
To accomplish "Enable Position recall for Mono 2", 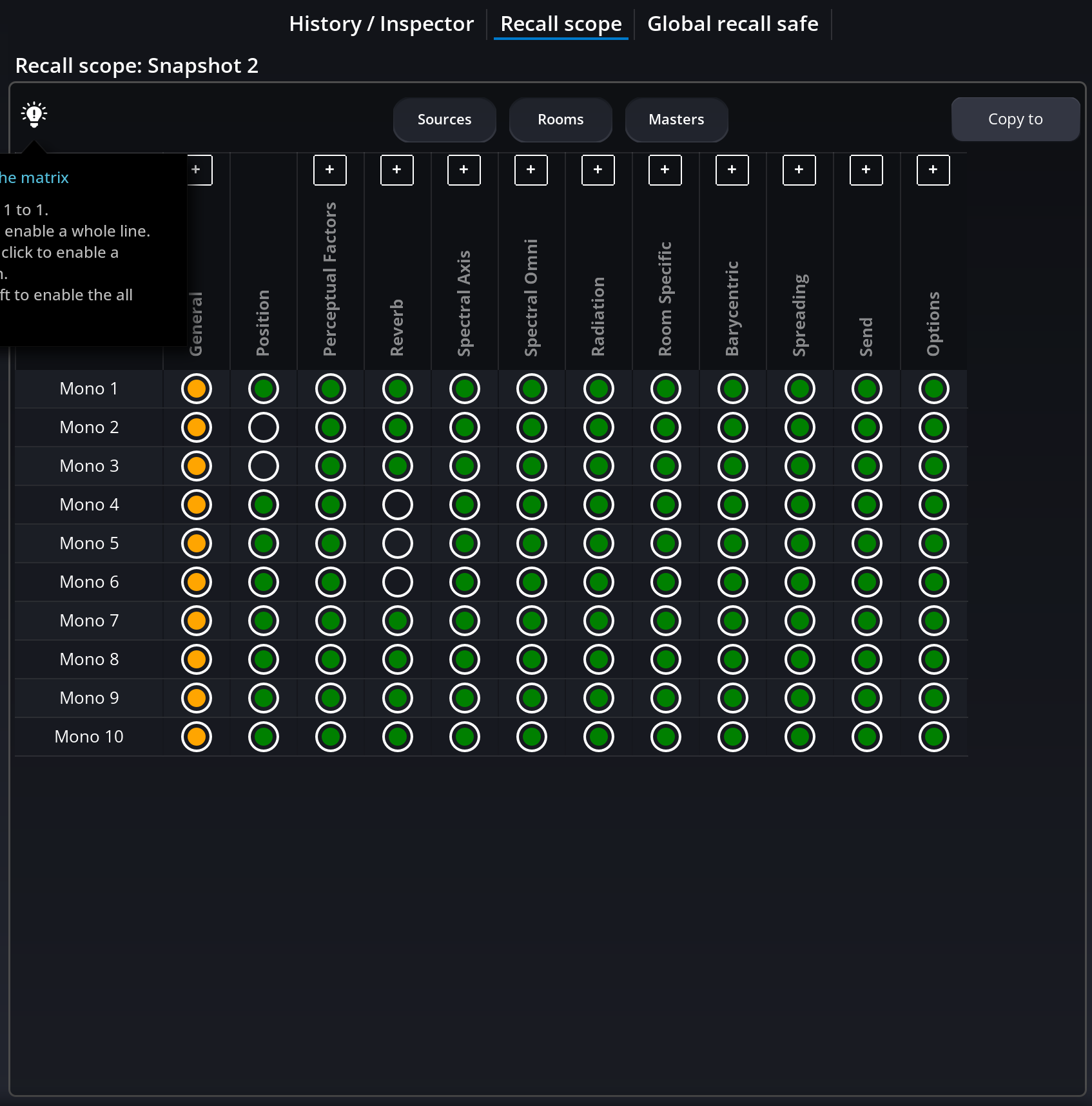I will (264, 427).
